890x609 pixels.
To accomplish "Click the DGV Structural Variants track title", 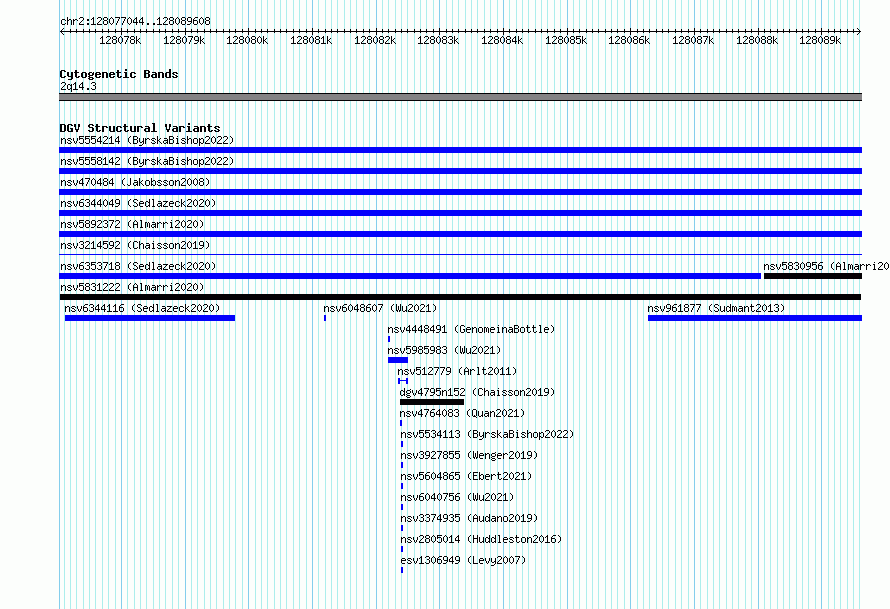I will click(x=140, y=128).
